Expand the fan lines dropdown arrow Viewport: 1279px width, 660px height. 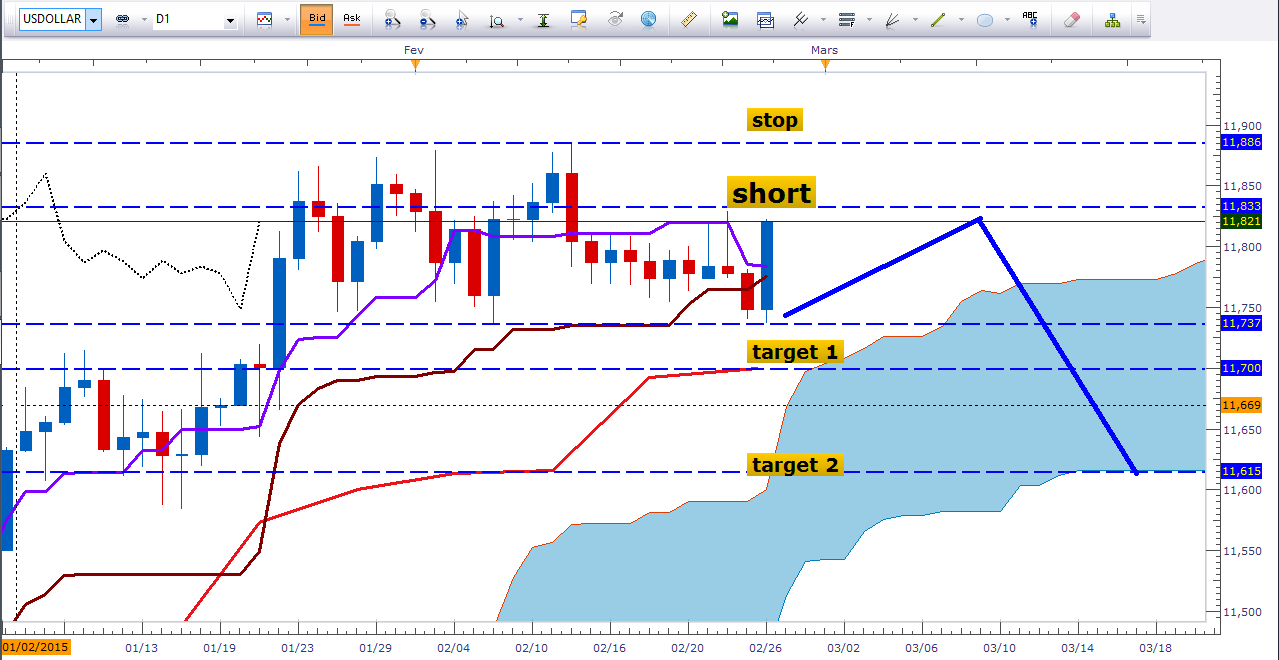tap(916, 19)
